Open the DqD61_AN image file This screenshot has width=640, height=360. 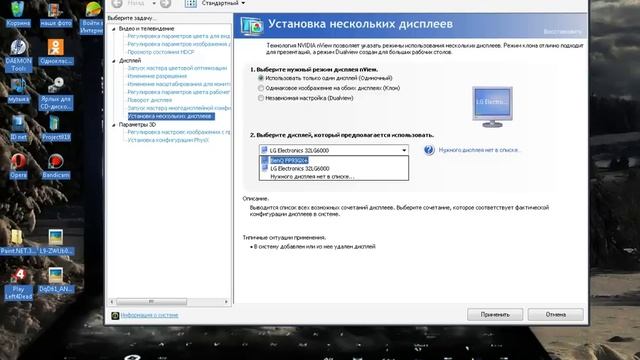click(56, 280)
